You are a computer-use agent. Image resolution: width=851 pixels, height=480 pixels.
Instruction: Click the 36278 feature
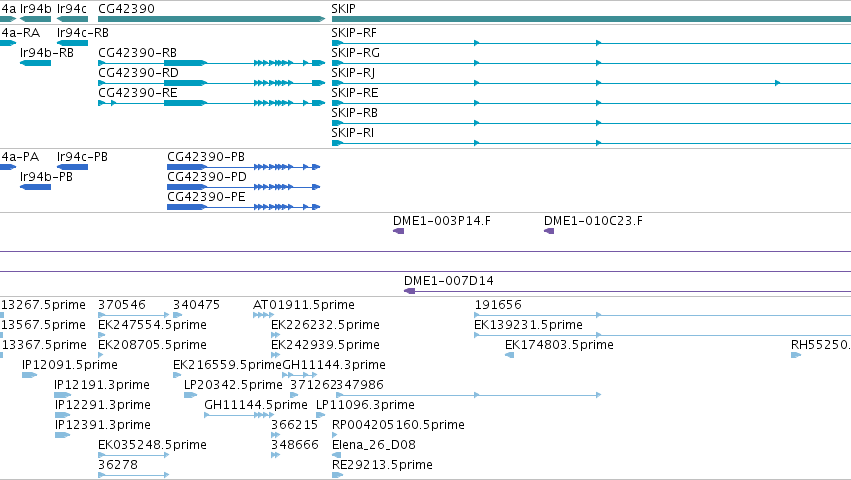click(134, 475)
